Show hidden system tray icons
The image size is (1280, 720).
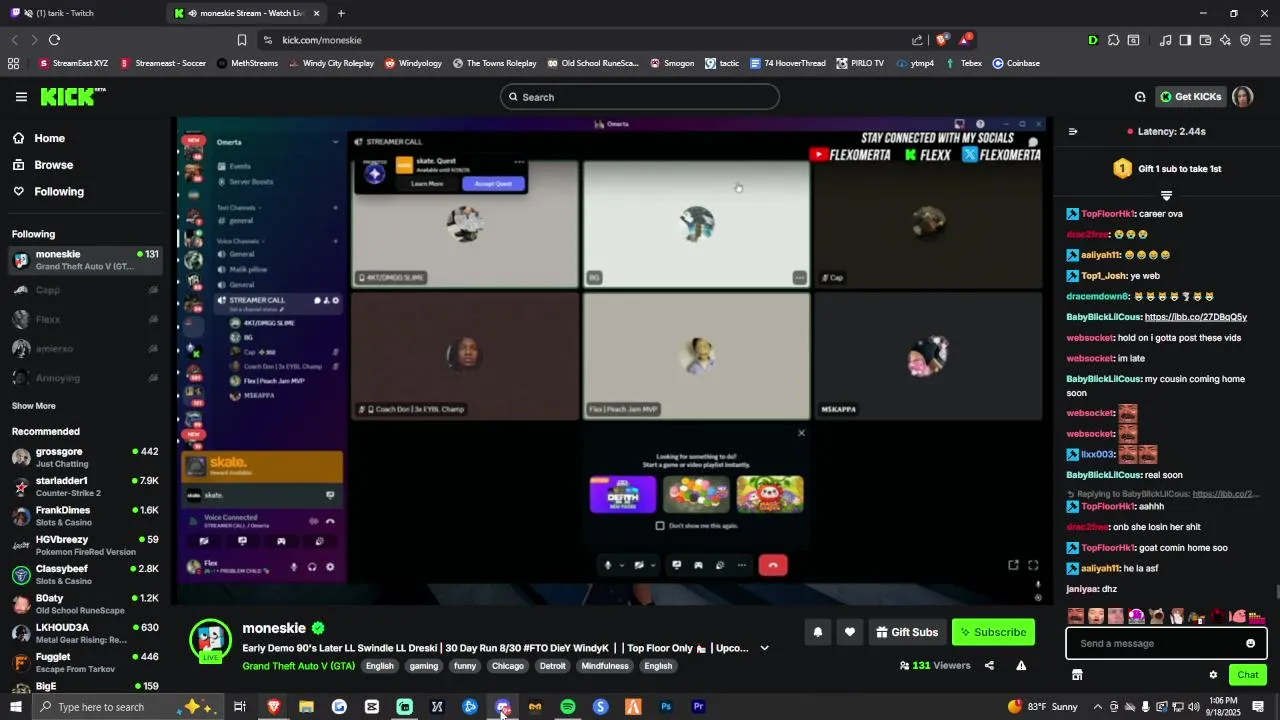[1097, 707]
